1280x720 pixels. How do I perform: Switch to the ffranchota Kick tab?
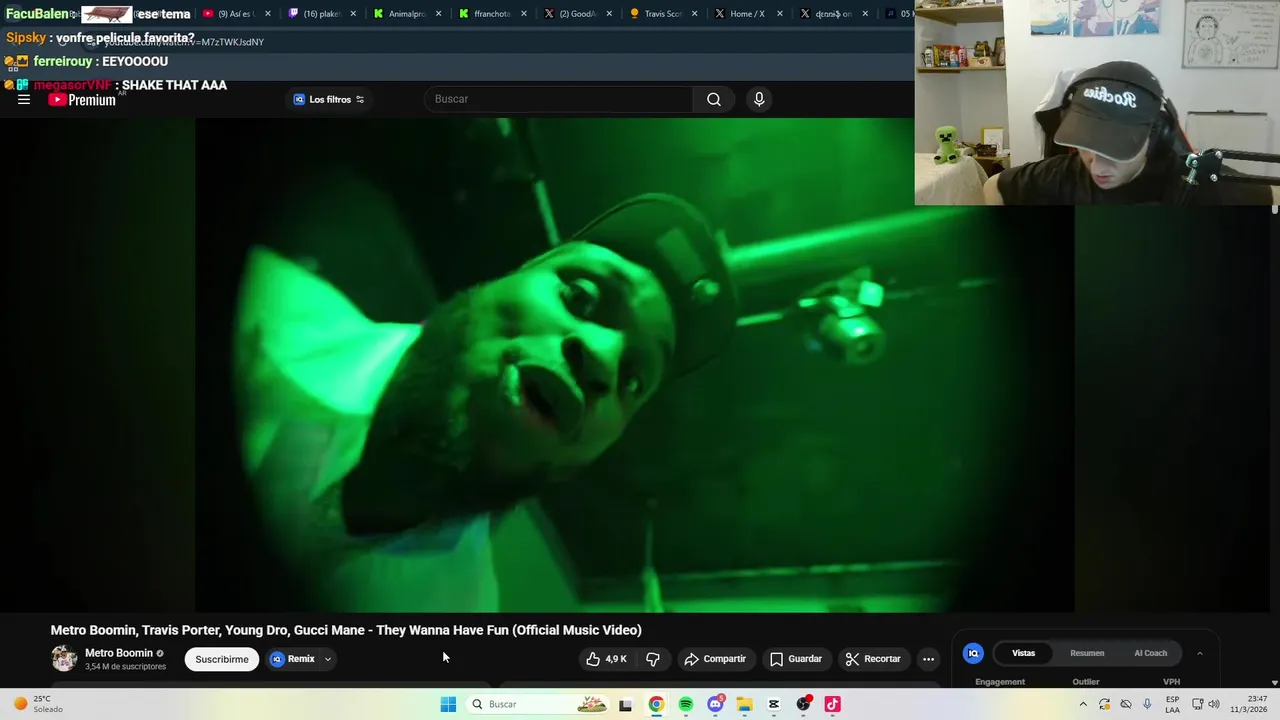click(x=492, y=14)
